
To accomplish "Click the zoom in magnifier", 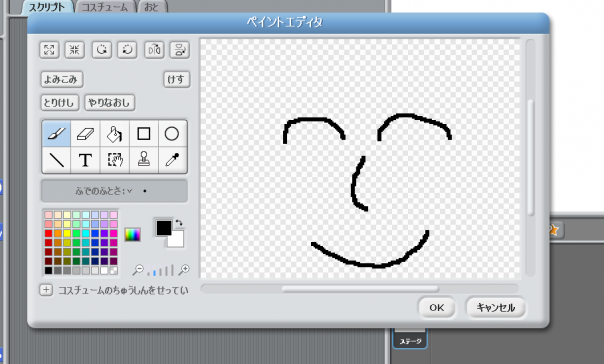I will (x=184, y=270).
